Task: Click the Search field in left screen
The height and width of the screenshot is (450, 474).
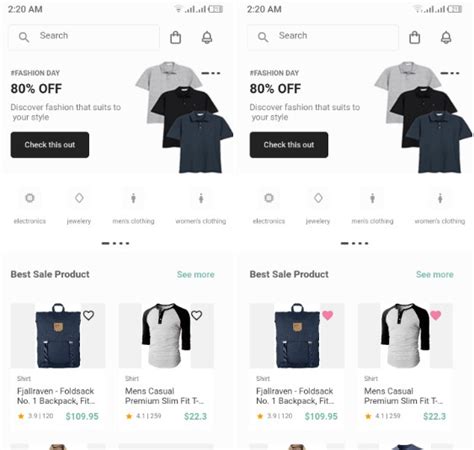Action: (x=84, y=37)
